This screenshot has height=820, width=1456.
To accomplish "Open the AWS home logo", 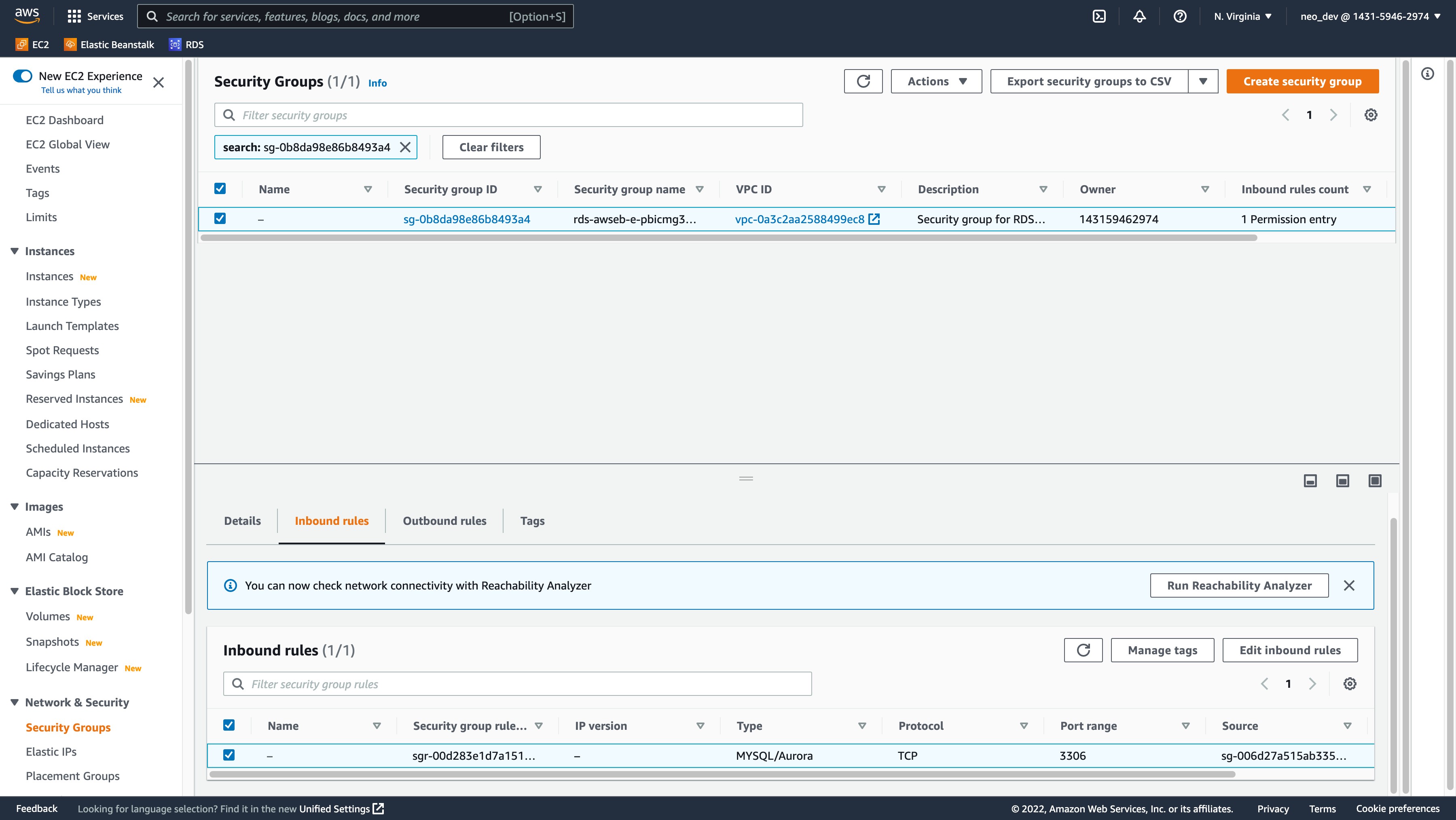I will [27, 16].
